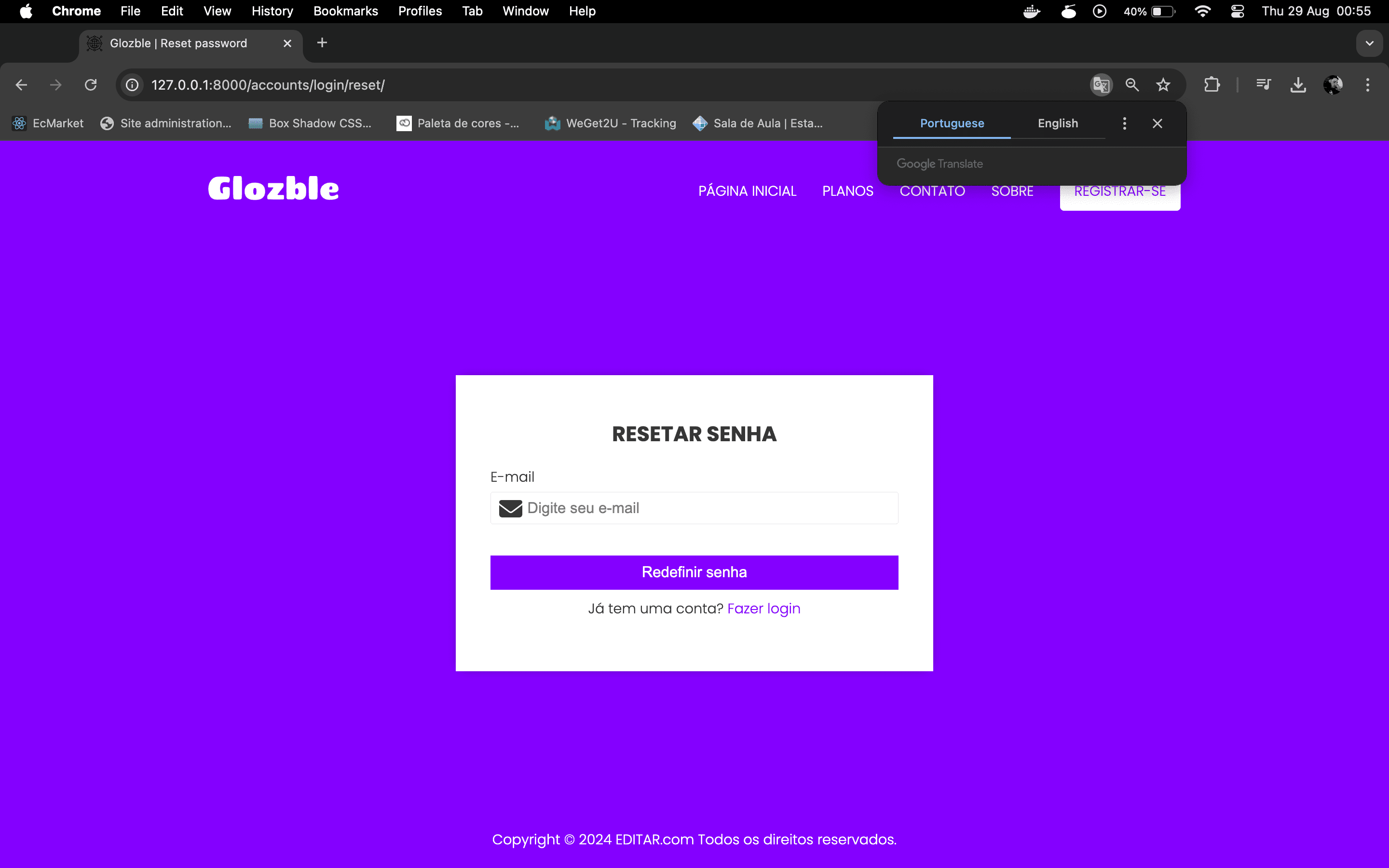Image resolution: width=1389 pixels, height=868 pixels.
Task: Click the address bar URL
Action: pos(268,85)
